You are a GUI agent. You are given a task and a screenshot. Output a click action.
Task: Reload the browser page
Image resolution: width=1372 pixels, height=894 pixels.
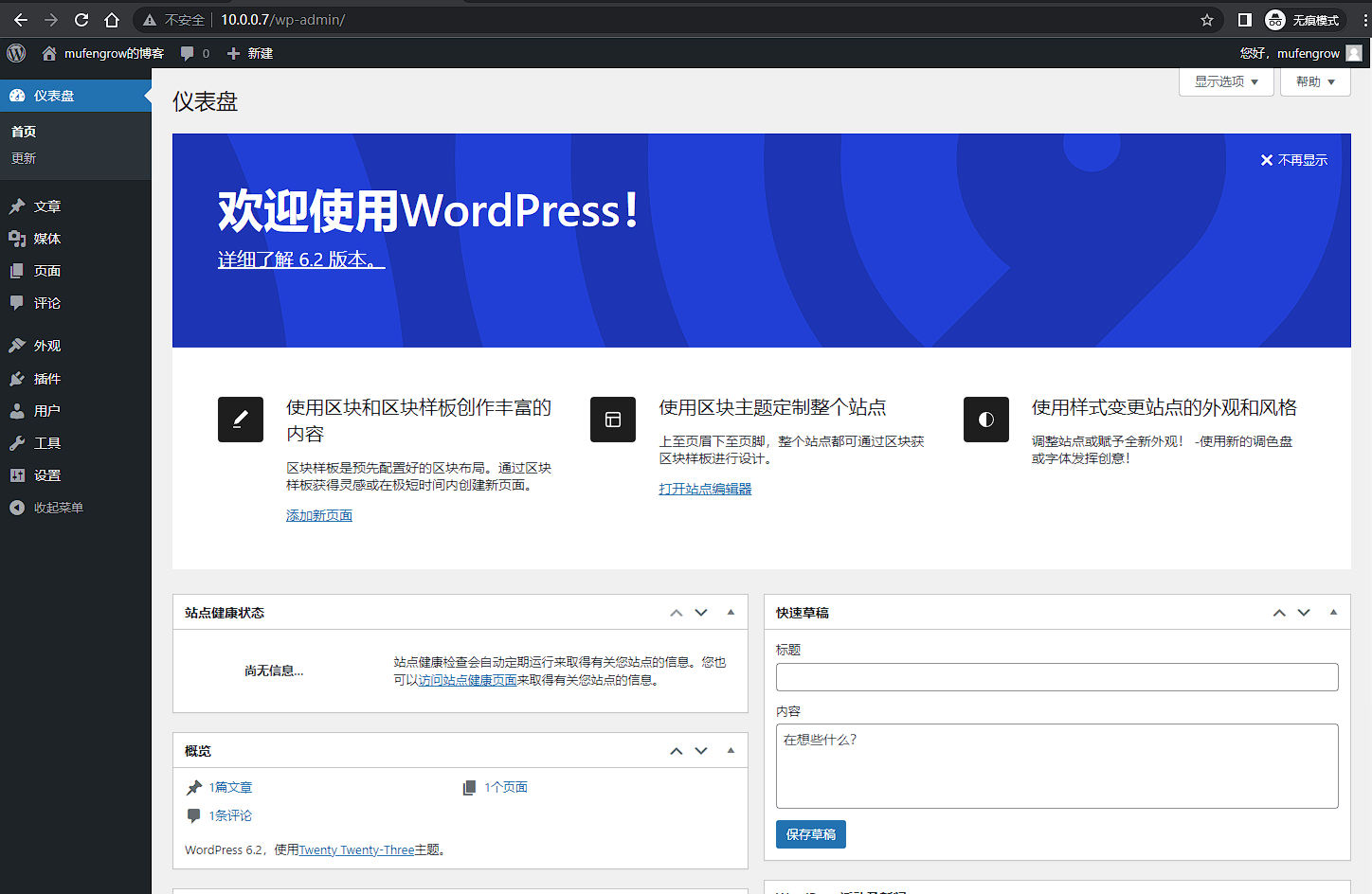tap(81, 20)
